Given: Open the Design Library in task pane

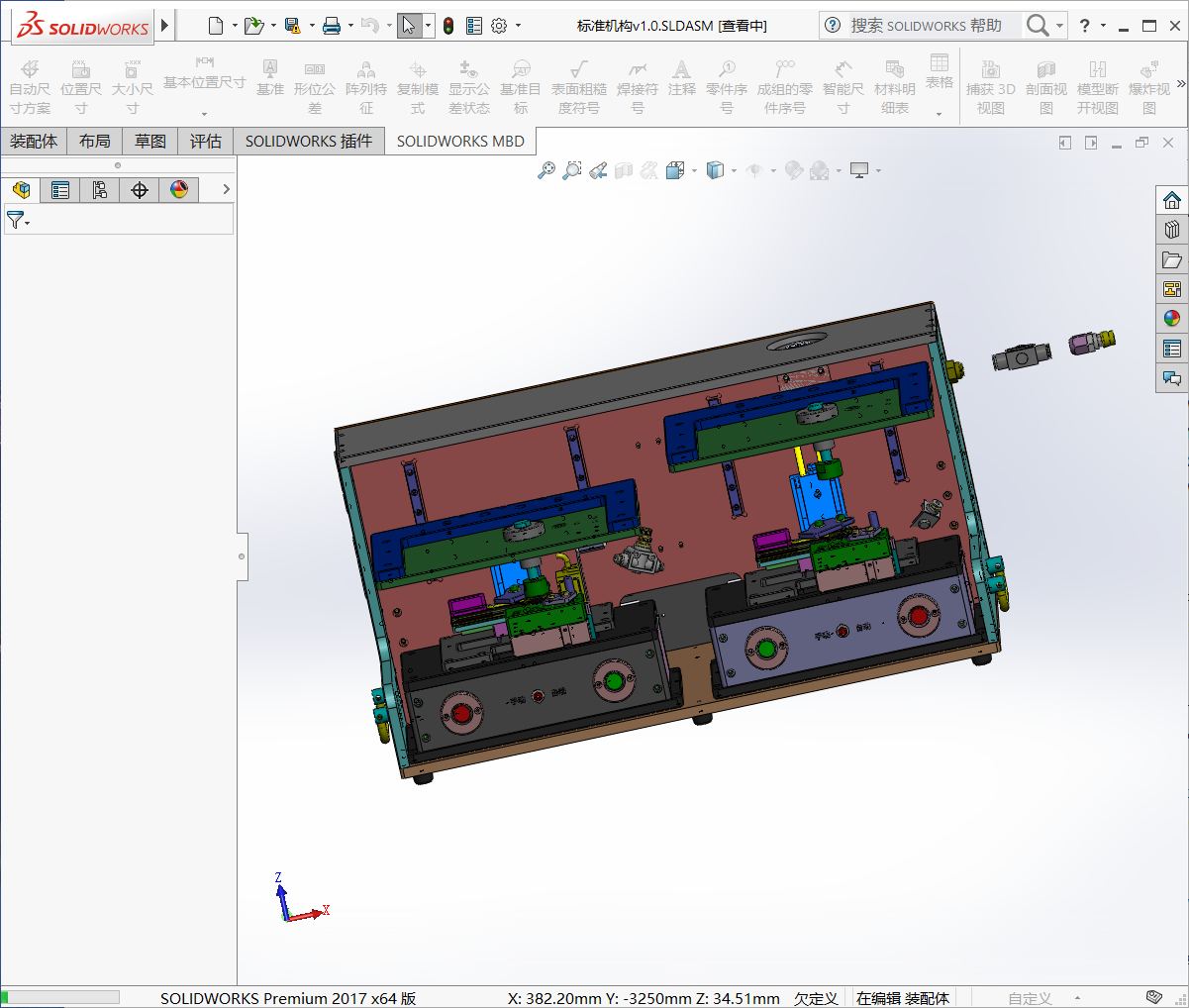Looking at the screenshot, I should tap(1172, 230).
